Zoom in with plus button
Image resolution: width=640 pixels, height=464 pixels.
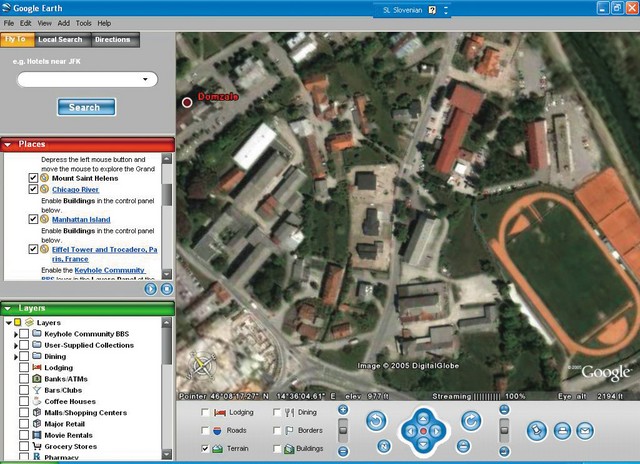coord(343,410)
